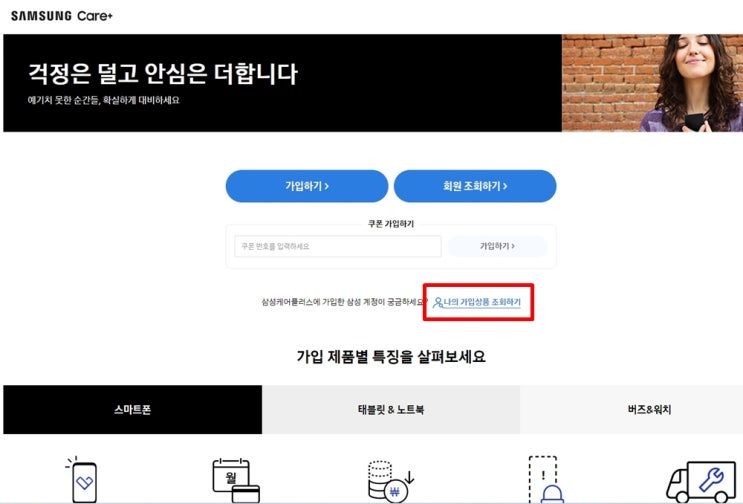Click the 회원 조회하기 button
Viewport: 743px width, 504px height.
point(475,186)
